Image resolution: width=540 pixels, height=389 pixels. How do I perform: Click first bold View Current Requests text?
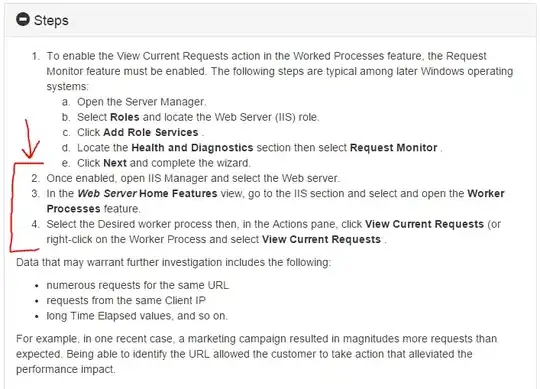424,224
